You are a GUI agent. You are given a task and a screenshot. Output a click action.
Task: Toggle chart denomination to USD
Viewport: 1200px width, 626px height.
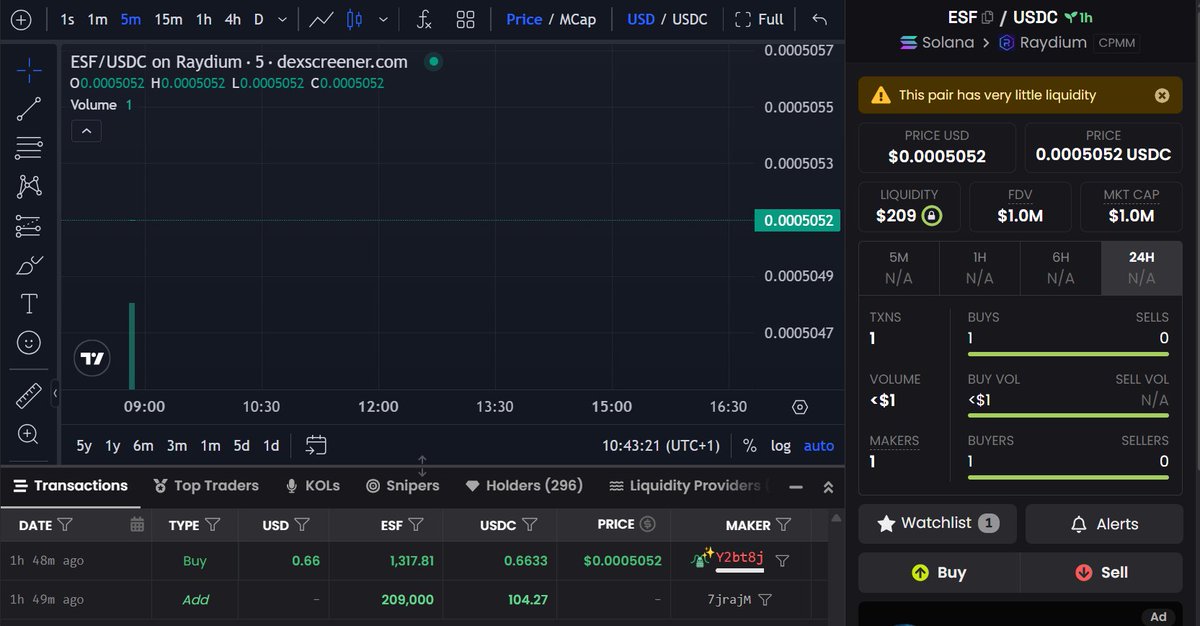click(641, 19)
